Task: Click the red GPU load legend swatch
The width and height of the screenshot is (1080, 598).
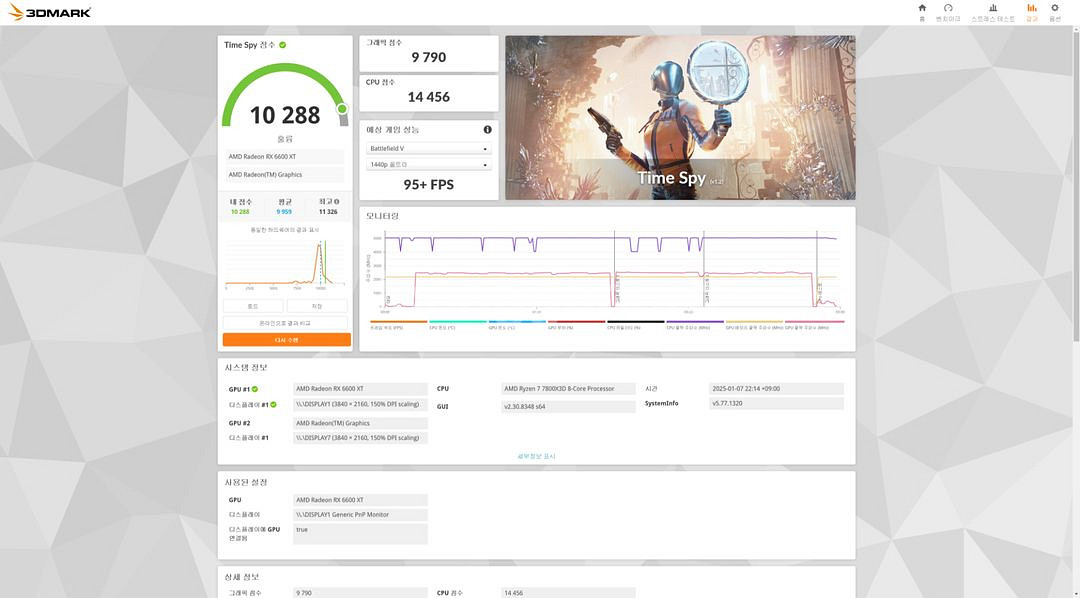Action: (576, 324)
